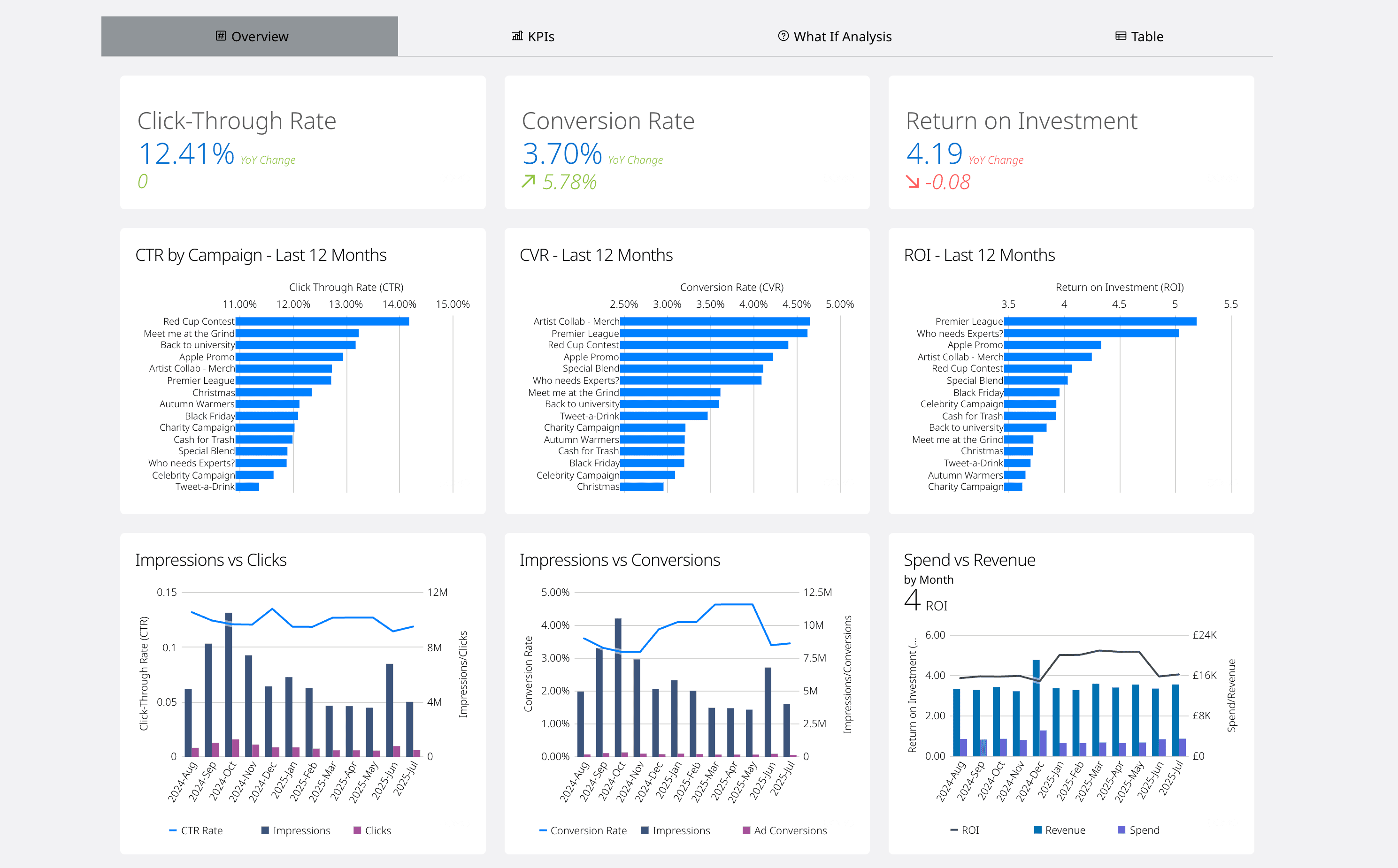Click the pink Clicks legend swatch
The height and width of the screenshot is (868, 1398).
358,830
